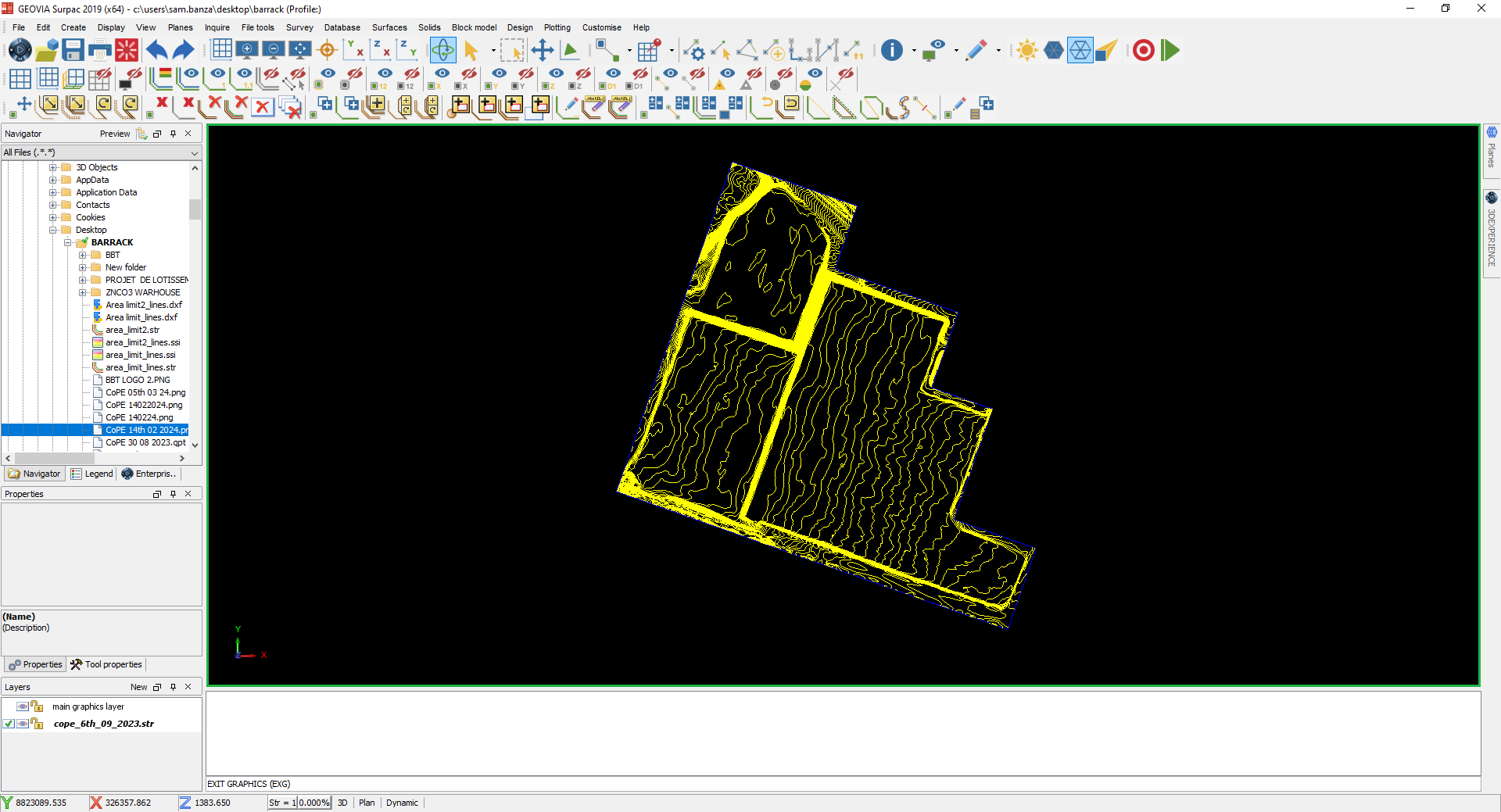1501x812 pixels.
Task: Open the All Files filter dropdown
Action: coord(195,153)
